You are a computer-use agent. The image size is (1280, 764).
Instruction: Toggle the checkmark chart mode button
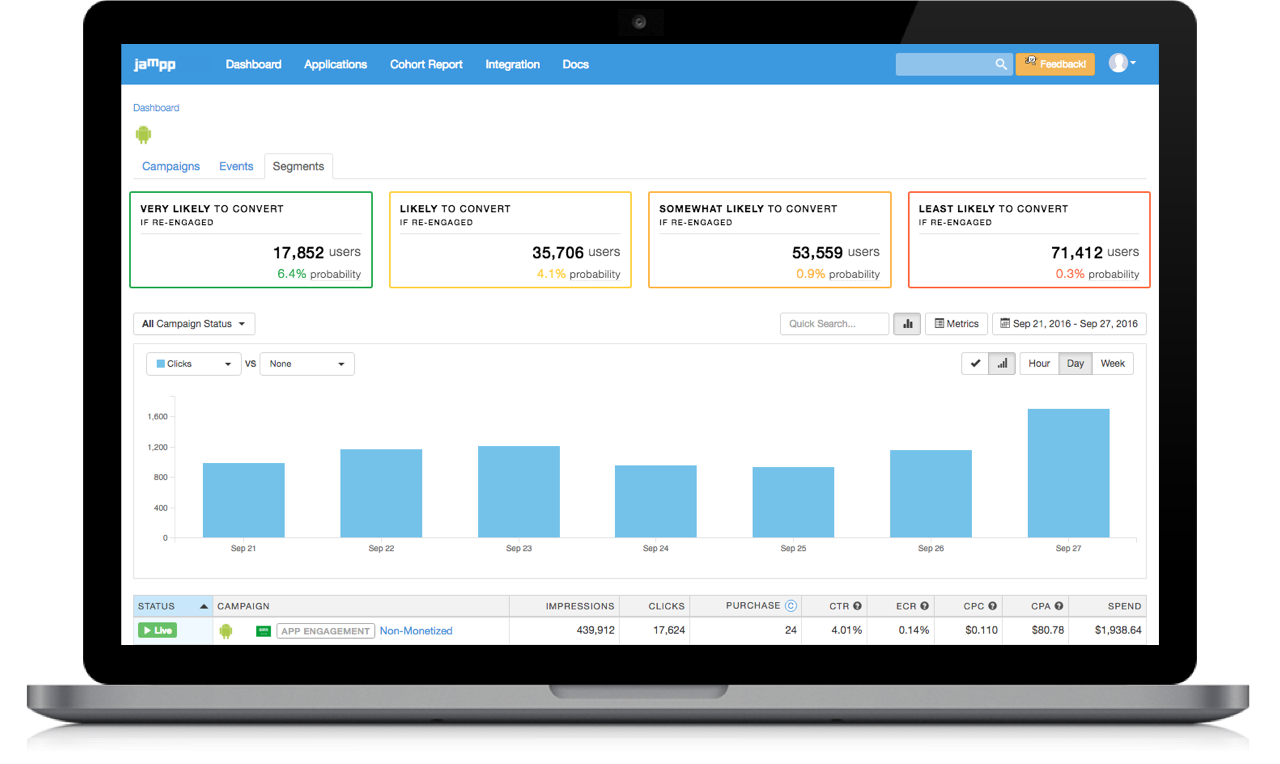tap(975, 364)
